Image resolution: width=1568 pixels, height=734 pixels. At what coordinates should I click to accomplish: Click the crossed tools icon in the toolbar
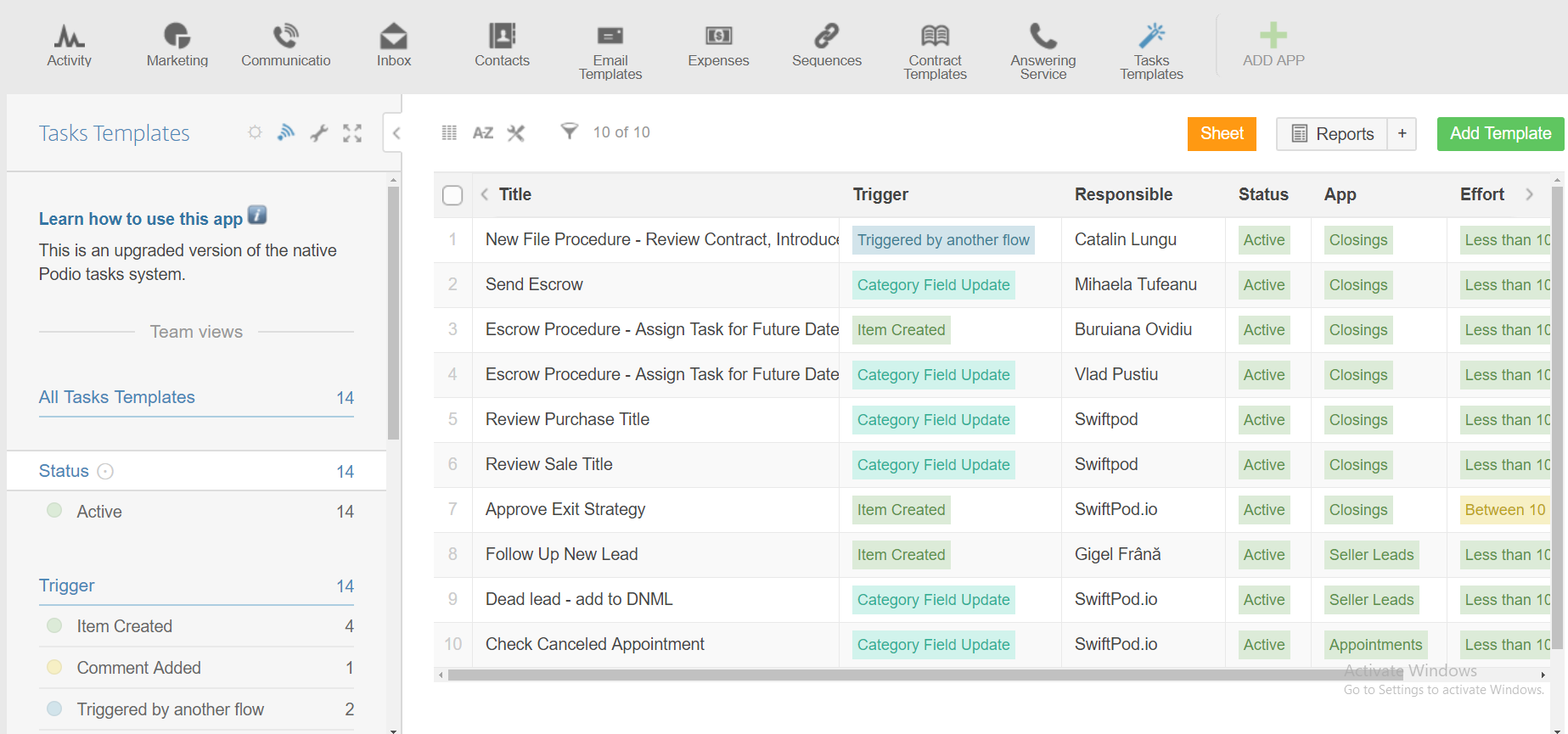(x=516, y=132)
